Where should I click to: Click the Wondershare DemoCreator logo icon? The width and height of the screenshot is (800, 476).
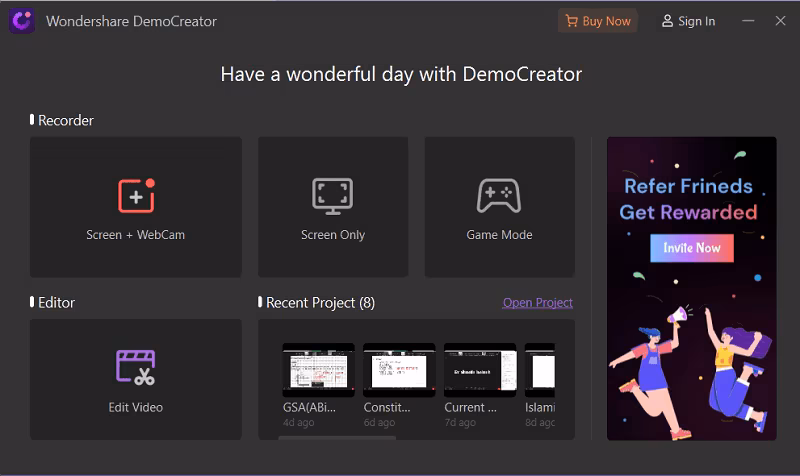point(21,21)
